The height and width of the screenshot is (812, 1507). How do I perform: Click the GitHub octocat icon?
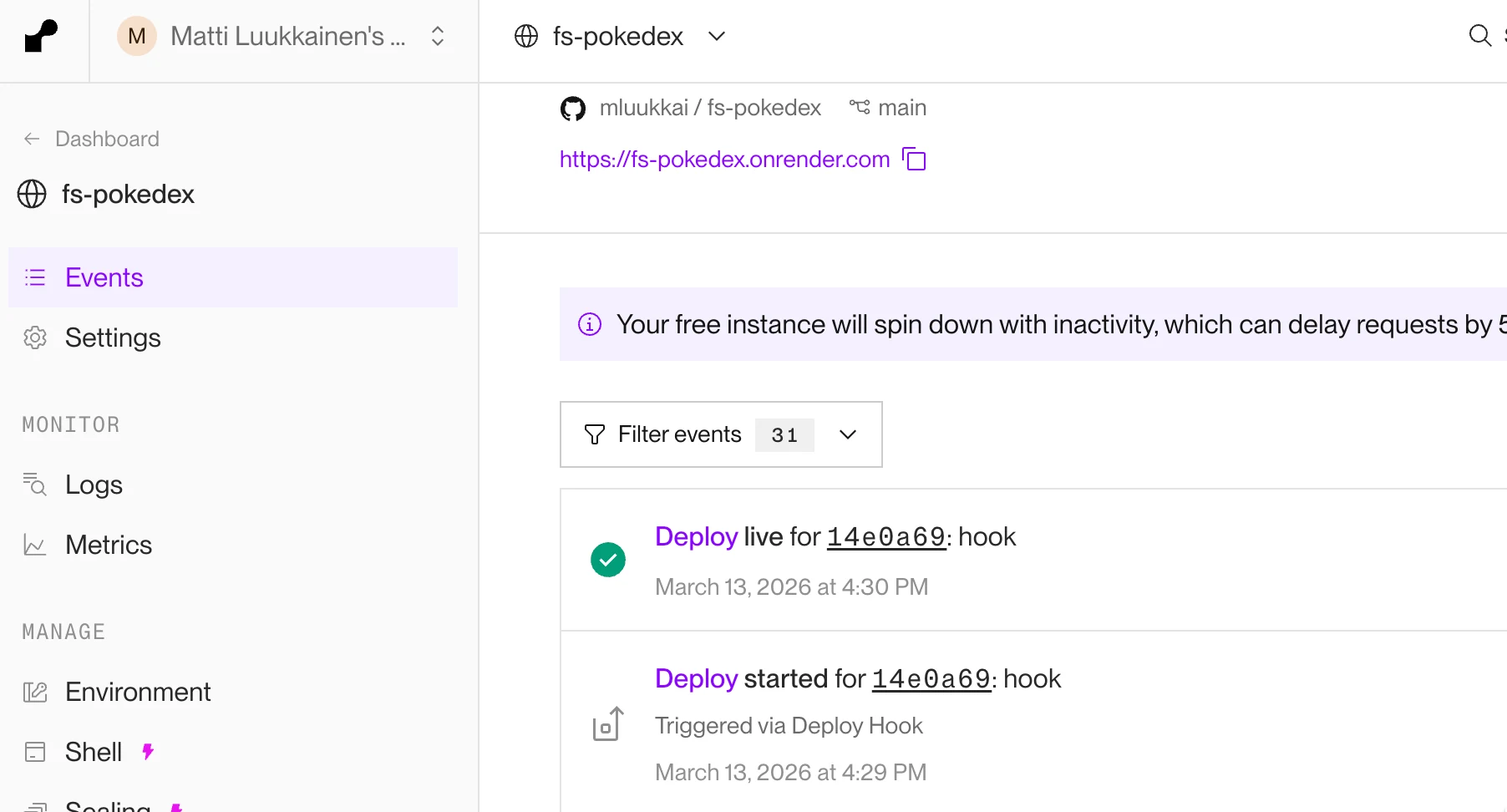pos(573,109)
